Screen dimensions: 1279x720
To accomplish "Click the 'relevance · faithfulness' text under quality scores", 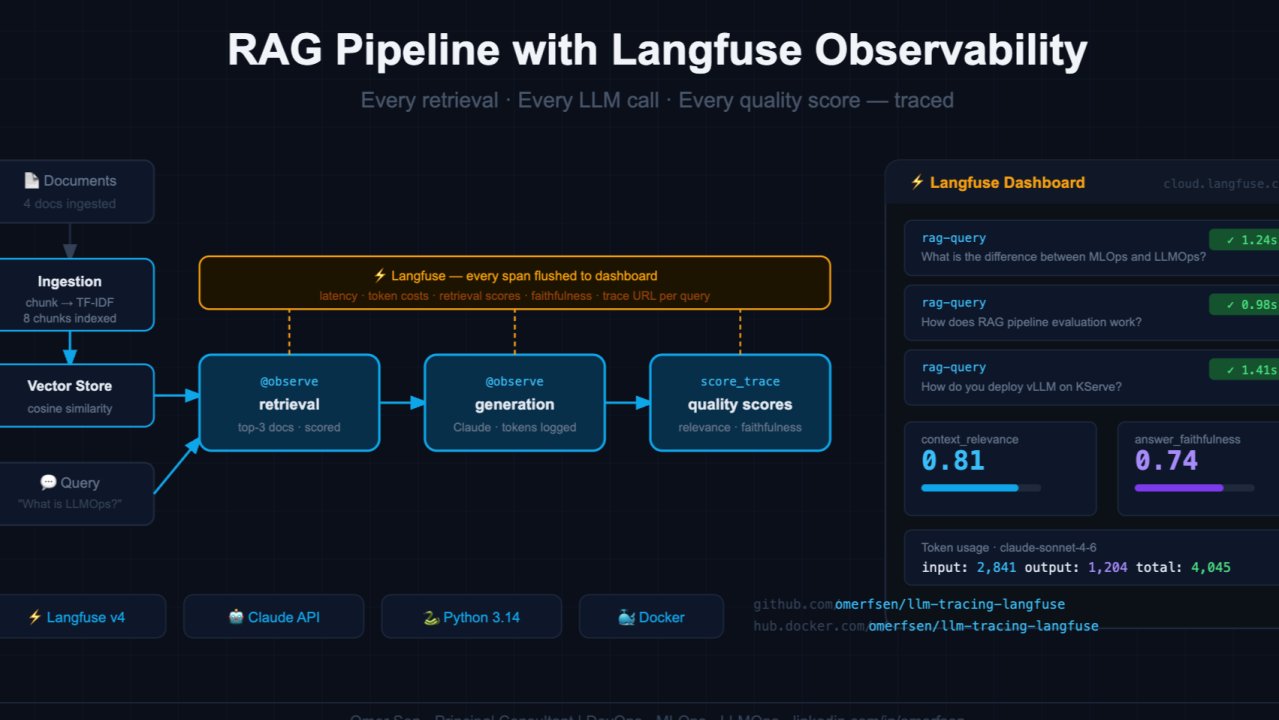I will click(740, 427).
